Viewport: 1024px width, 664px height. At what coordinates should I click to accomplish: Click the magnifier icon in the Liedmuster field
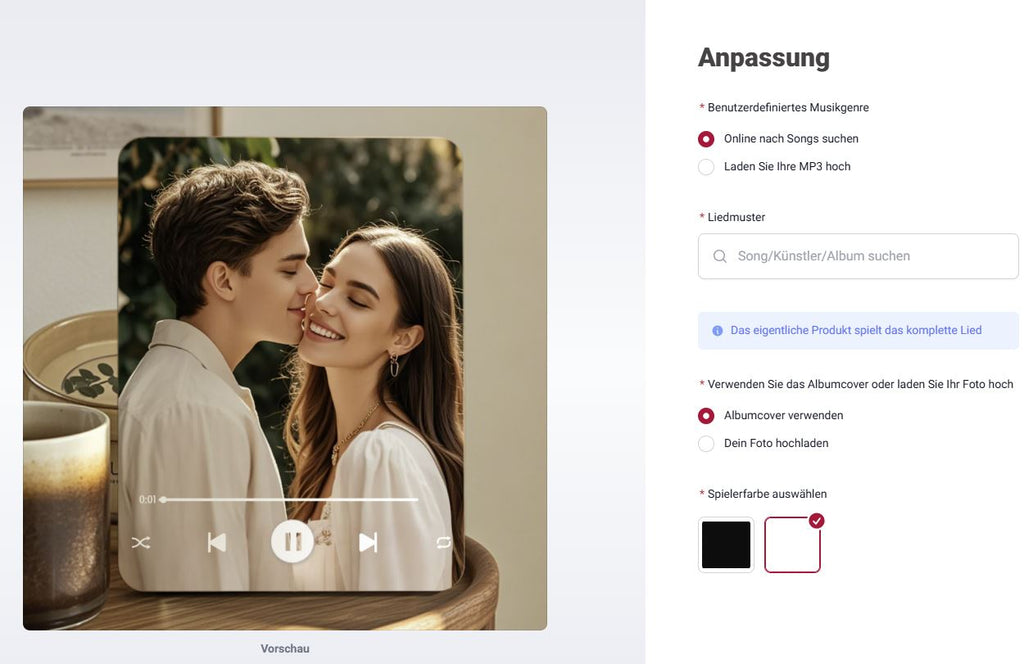[x=720, y=256]
